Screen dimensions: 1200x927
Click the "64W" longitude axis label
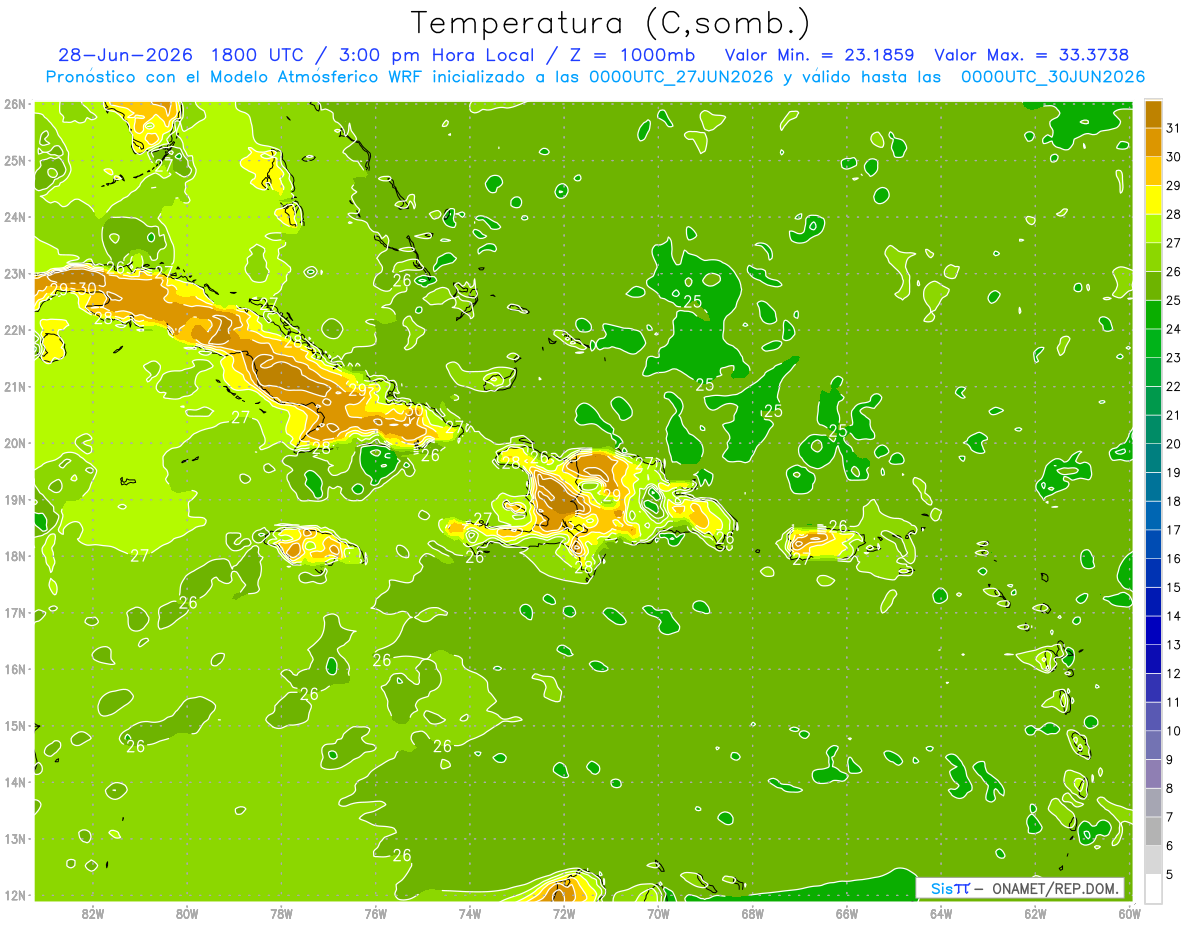(x=941, y=913)
